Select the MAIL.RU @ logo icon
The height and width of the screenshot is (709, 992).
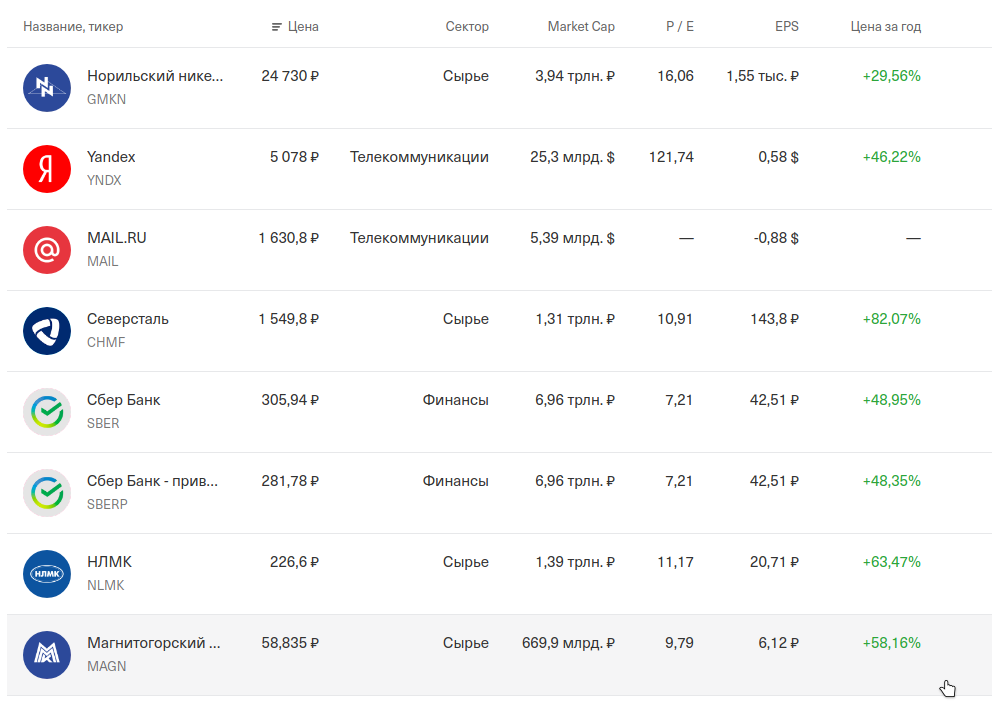click(47, 250)
